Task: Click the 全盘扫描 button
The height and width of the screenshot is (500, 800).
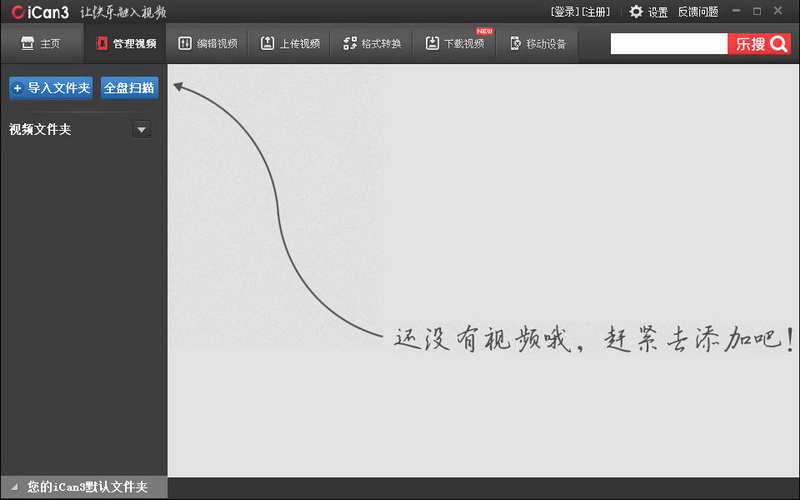Action: coord(130,88)
